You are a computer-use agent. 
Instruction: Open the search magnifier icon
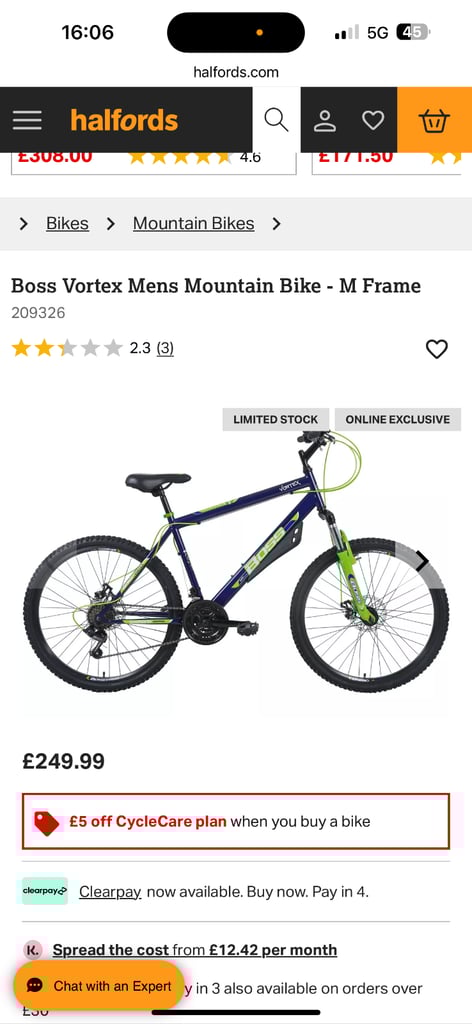276,120
